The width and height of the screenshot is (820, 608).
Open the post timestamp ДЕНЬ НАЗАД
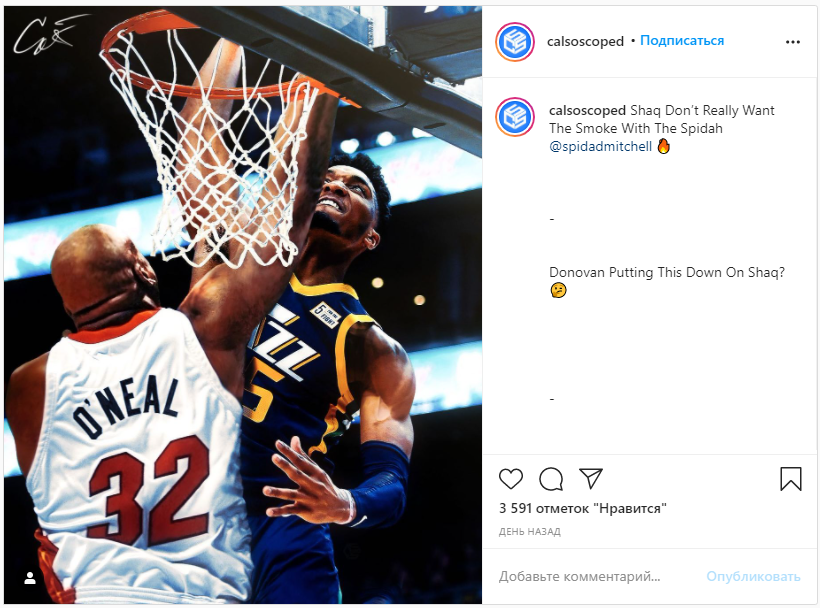pos(529,532)
